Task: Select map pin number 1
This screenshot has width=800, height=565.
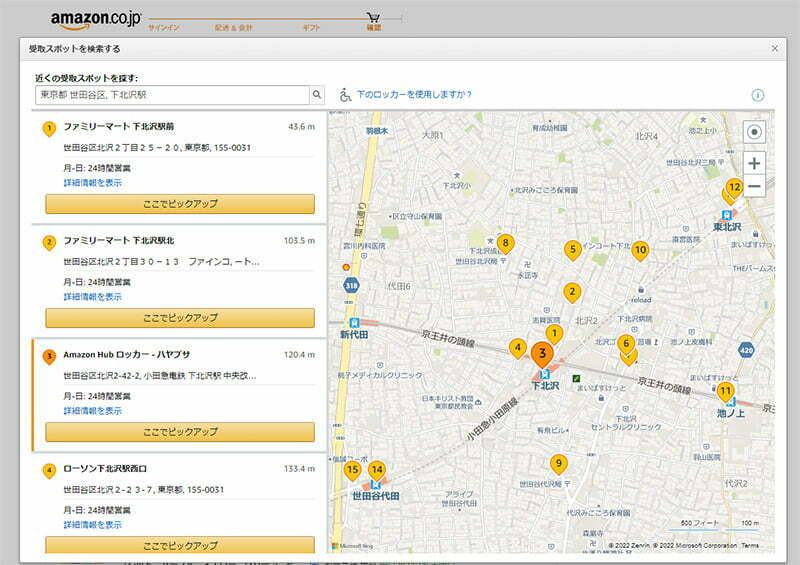Action: [554, 335]
